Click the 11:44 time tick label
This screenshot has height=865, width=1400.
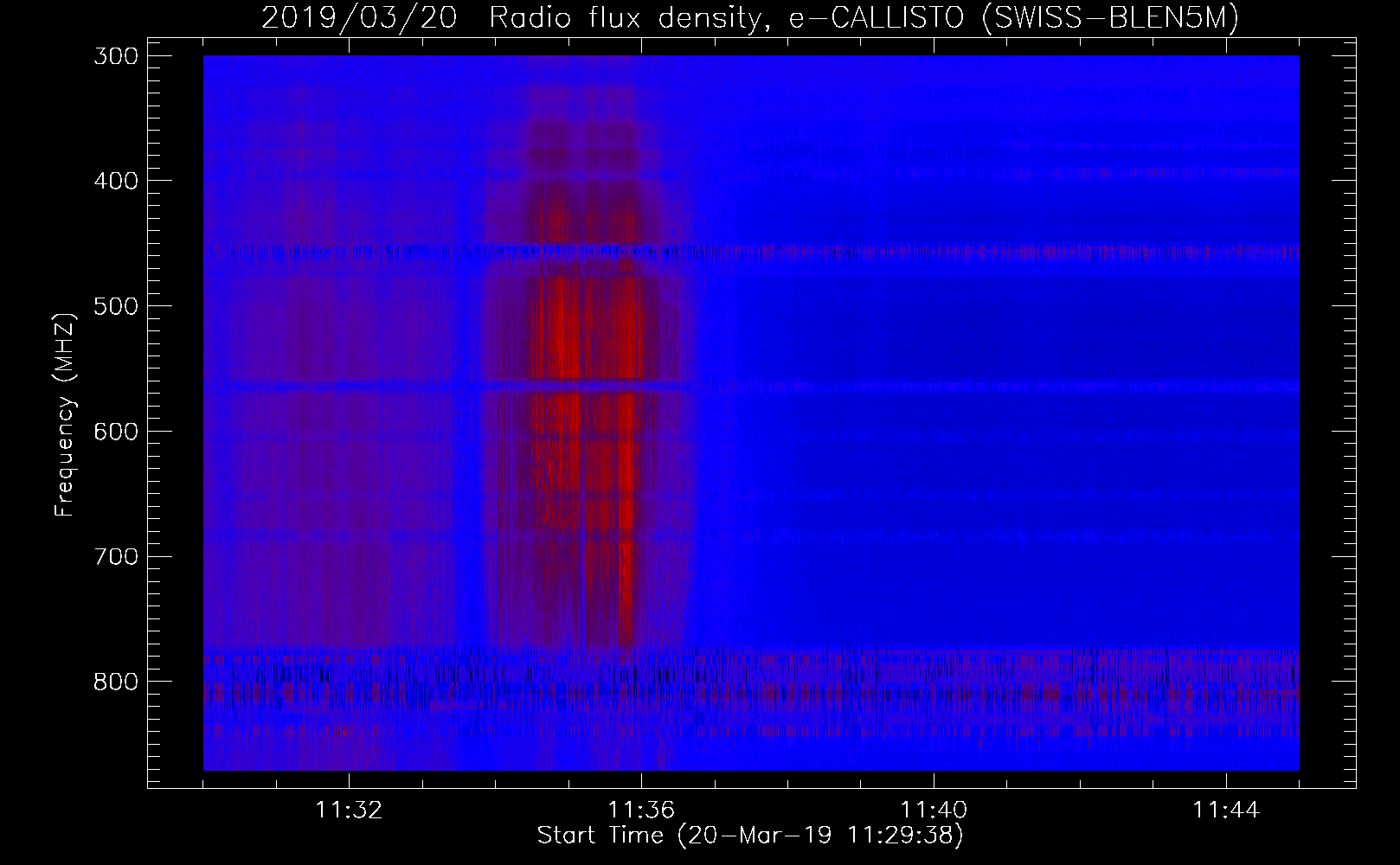click(x=1226, y=811)
